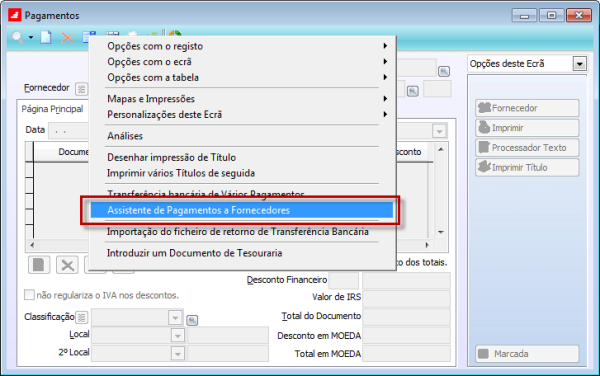Click the grid's vertical scrollbar down arrow

click(441, 232)
